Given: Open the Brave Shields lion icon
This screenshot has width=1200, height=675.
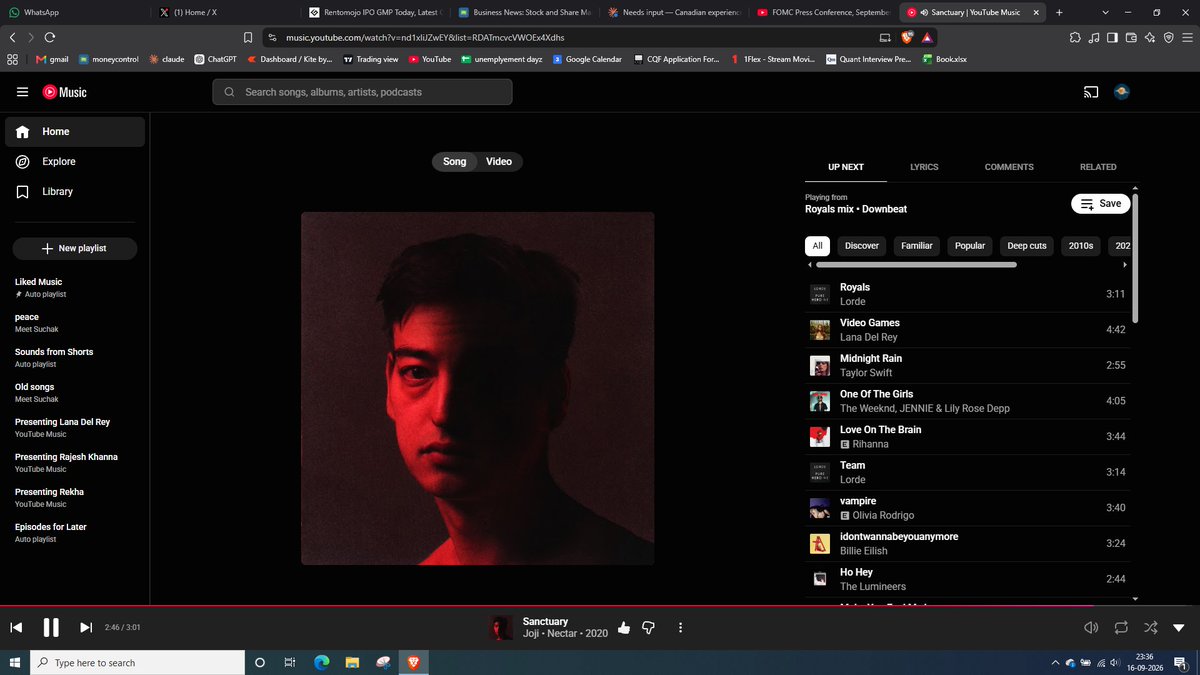Looking at the screenshot, I should click(907, 37).
